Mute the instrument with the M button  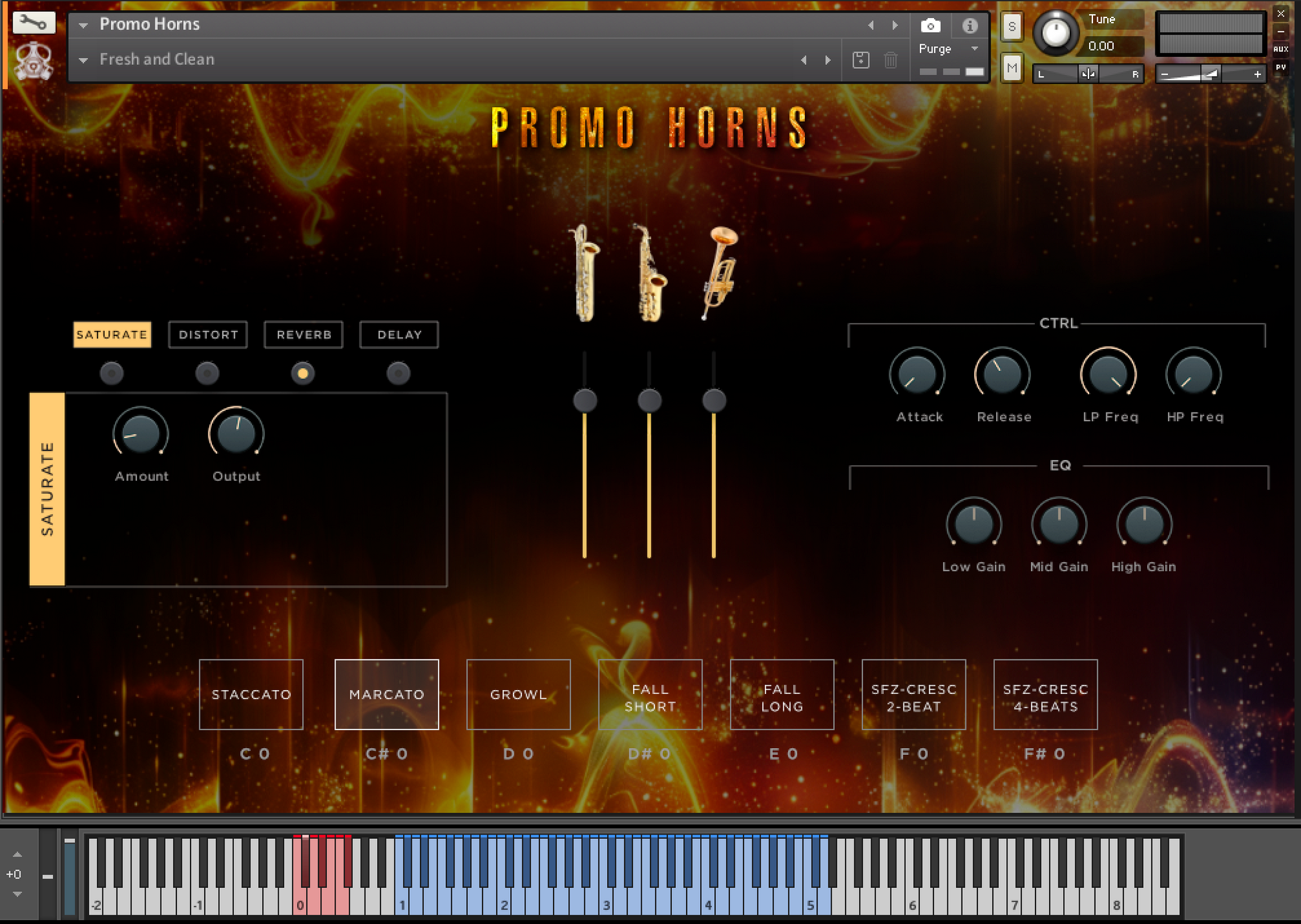[1012, 68]
